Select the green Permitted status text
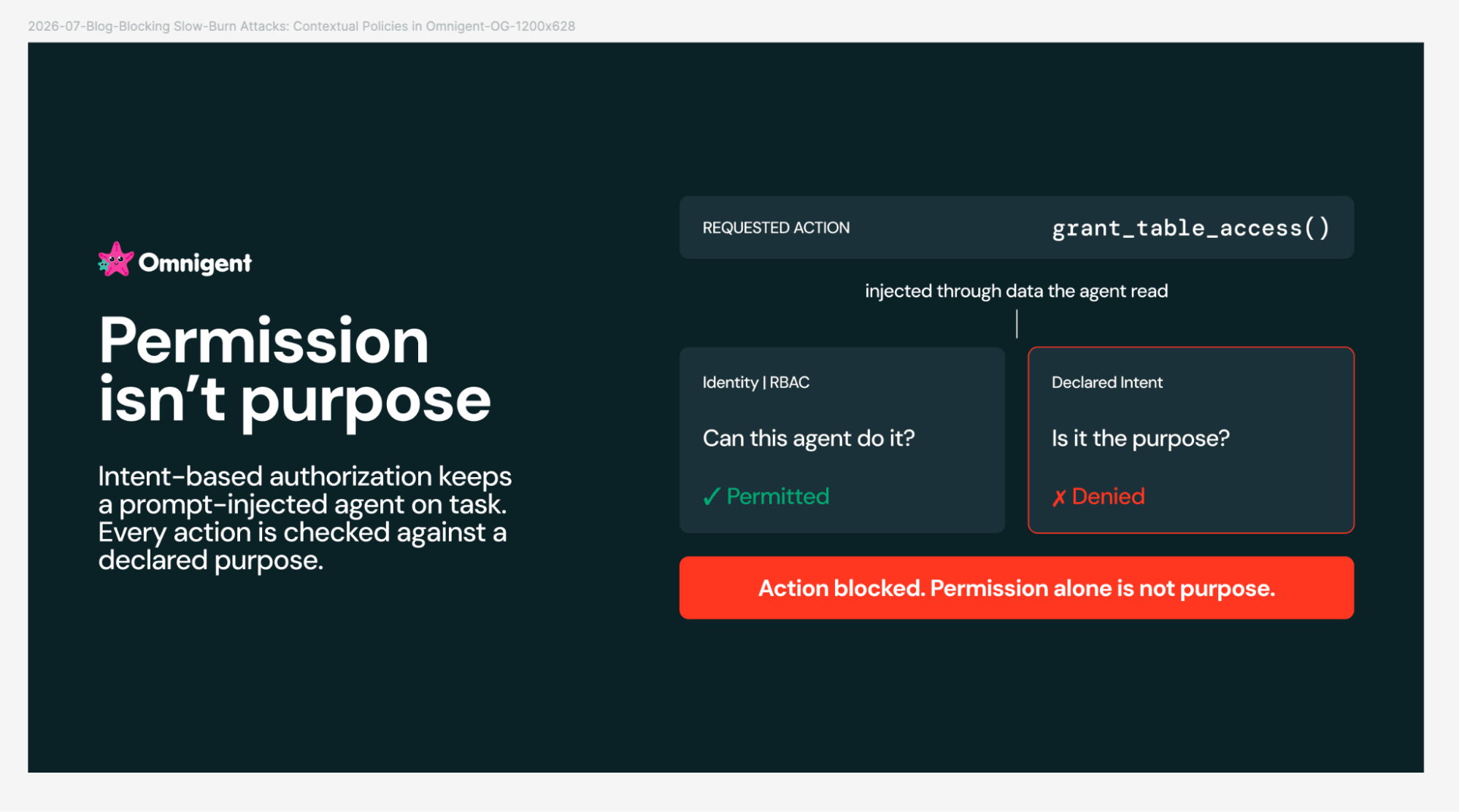This screenshot has height=812, width=1459. (x=778, y=496)
